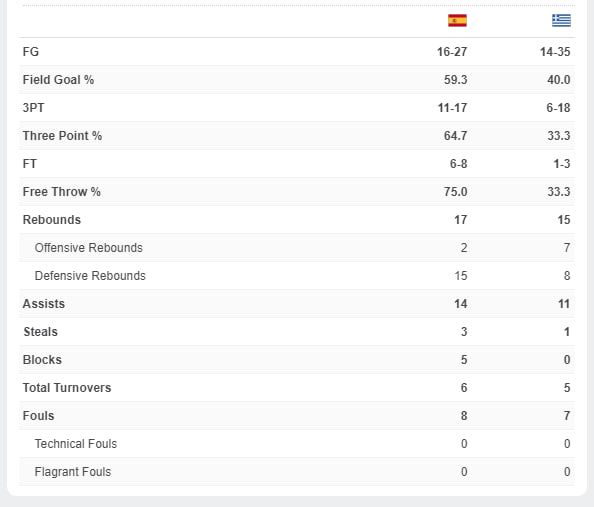This screenshot has width=594, height=507.
Task: Click Spain's Blocks value of 5
Action: click(x=464, y=360)
